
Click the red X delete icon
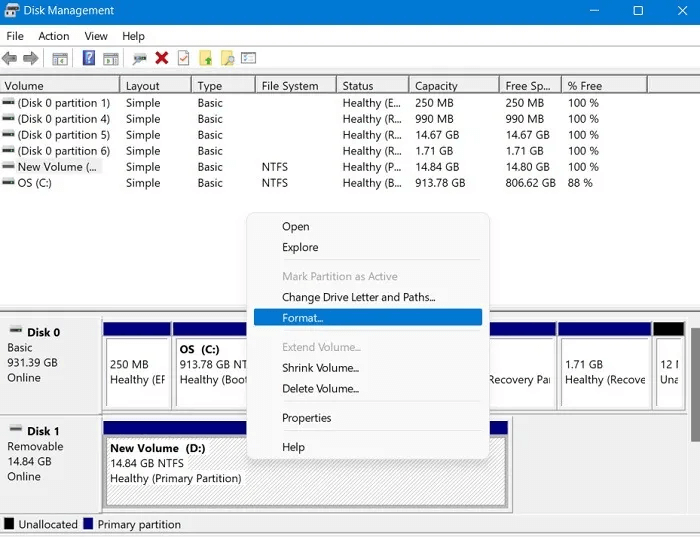coord(162,58)
